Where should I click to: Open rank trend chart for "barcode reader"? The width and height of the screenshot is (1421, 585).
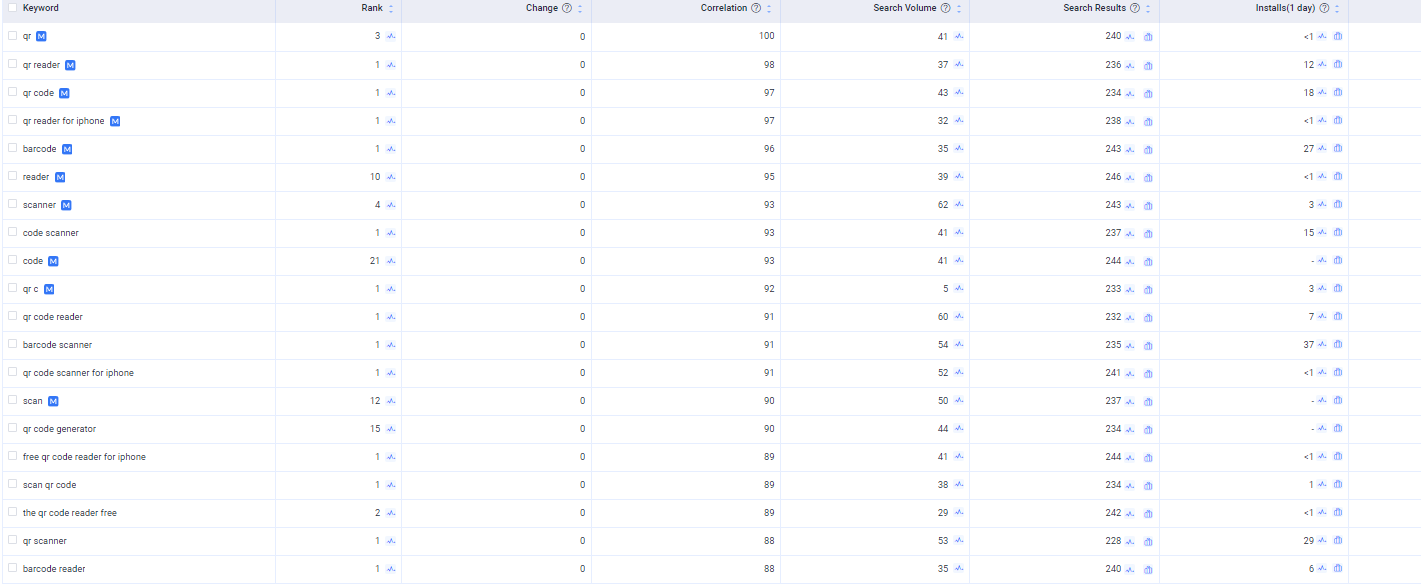tap(391, 568)
